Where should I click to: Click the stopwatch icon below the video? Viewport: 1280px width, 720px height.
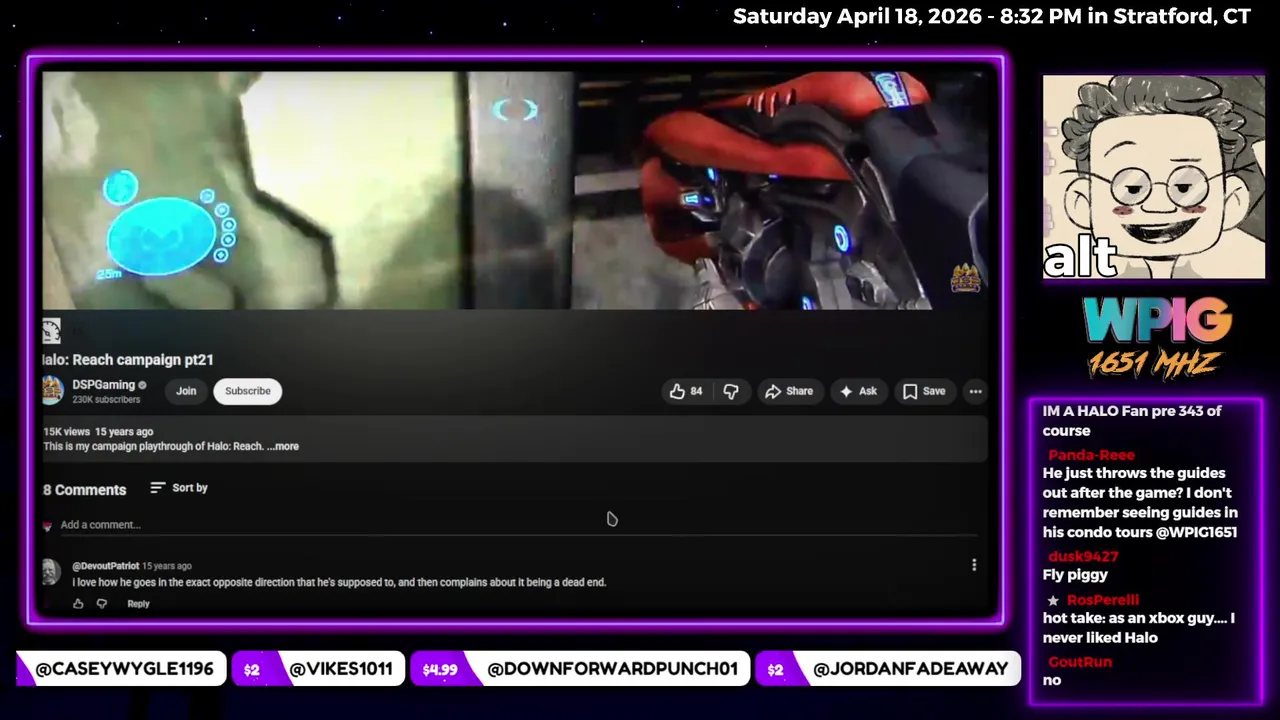tap(52, 330)
